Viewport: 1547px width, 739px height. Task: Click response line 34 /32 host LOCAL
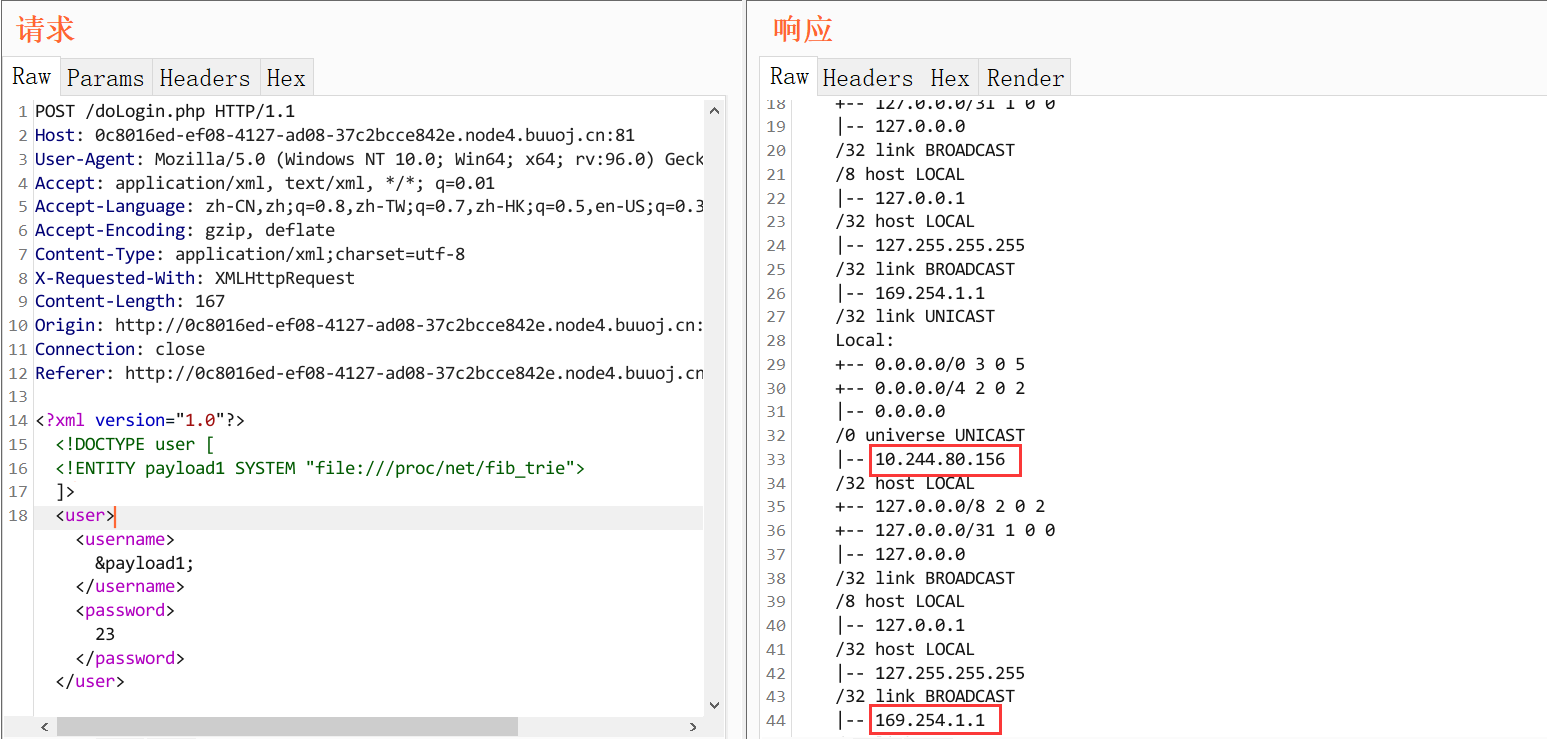(905, 483)
